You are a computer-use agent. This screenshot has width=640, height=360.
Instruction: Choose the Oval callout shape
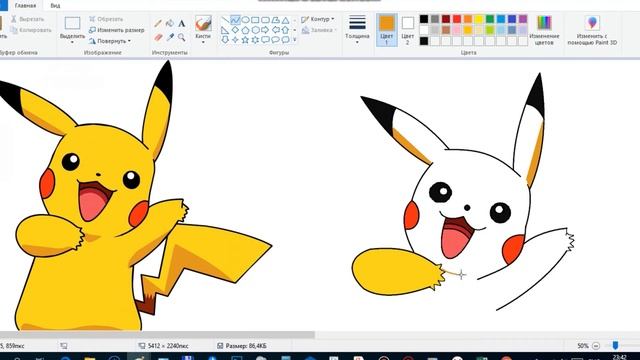(x=276, y=40)
